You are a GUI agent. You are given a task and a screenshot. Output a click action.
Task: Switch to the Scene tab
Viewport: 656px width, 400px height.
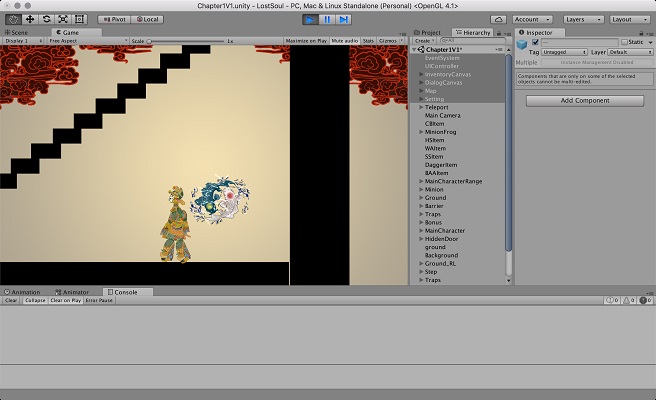17,32
